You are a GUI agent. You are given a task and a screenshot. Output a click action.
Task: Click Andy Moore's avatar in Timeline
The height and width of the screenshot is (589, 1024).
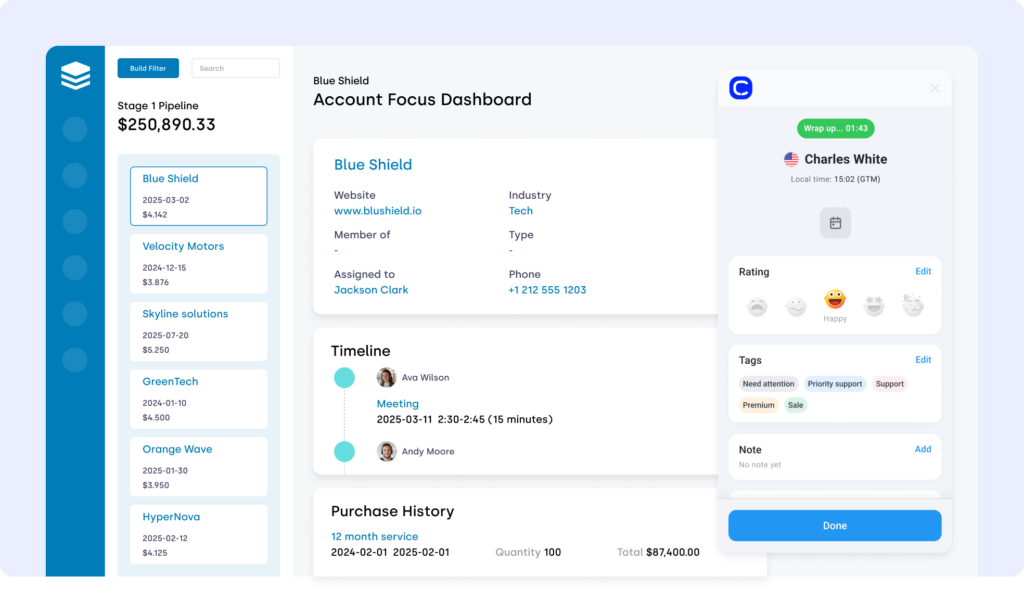pyautogui.click(x=386, y=452)
